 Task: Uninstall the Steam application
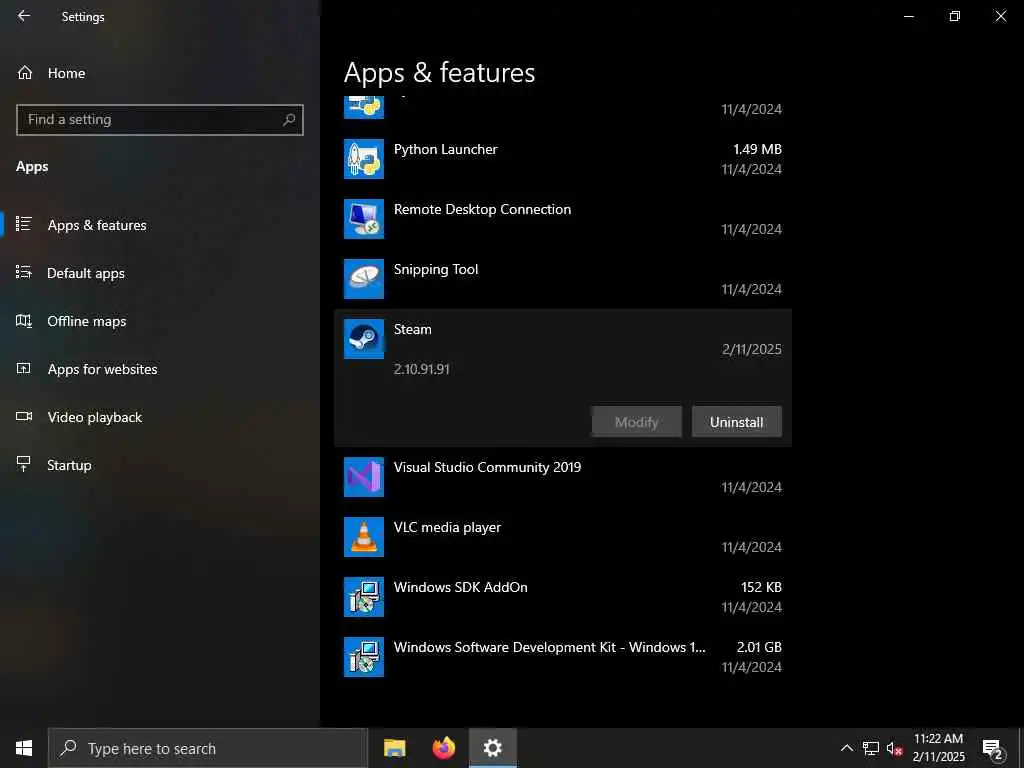point(737,422)
